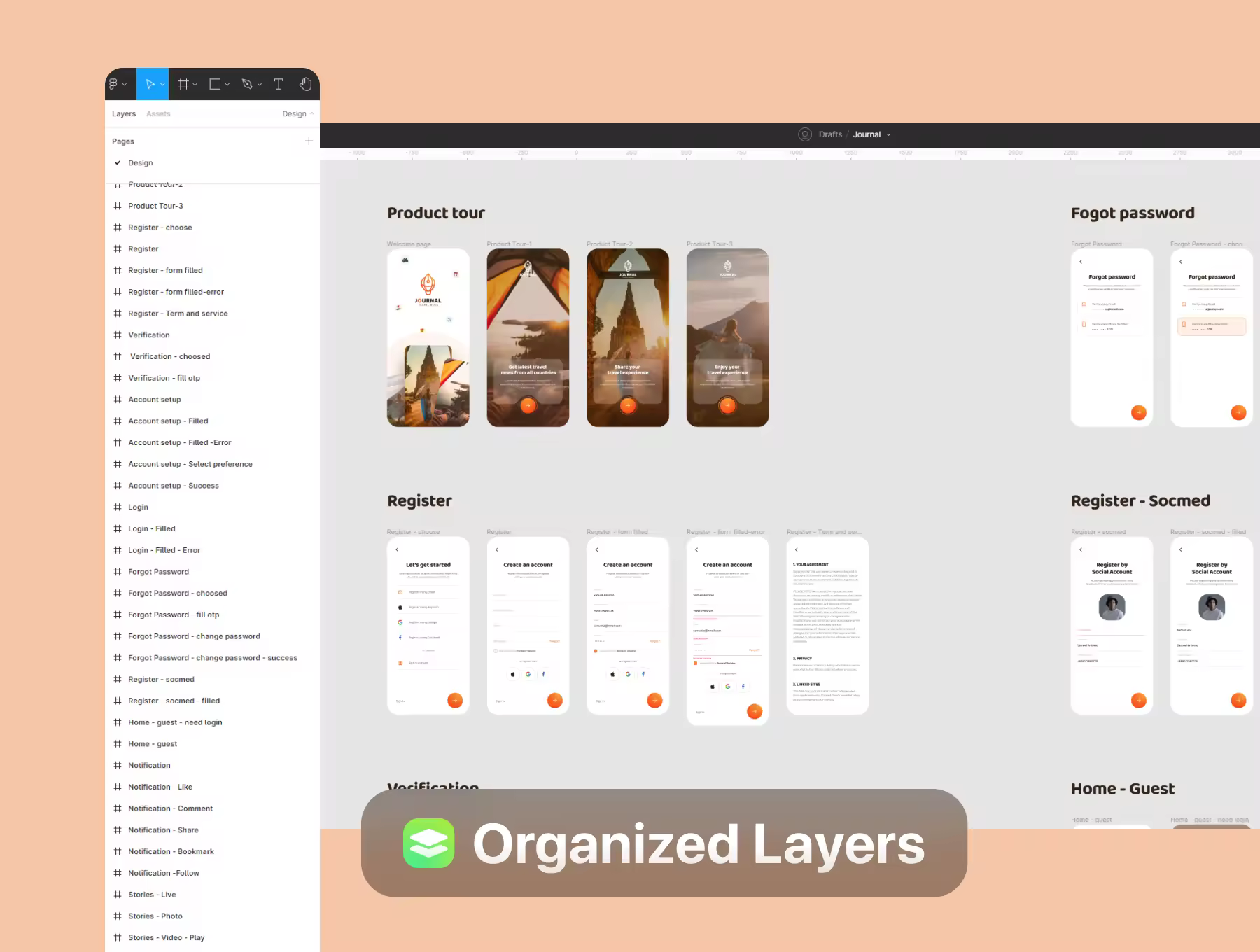This screenshot has width=1260, height=952.
Task: Click the Welcome page frame thumbnail
Action: (x=428, y=337)
